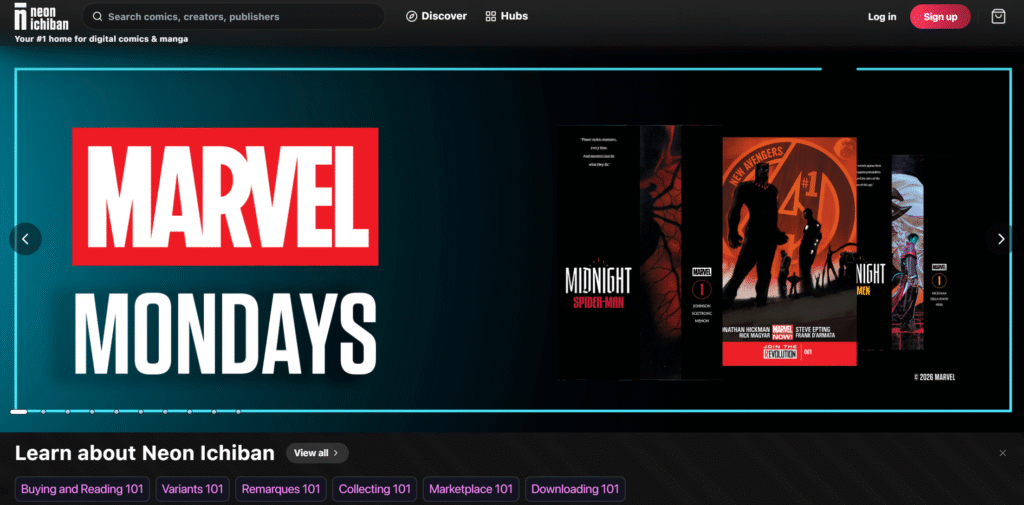Image resolution: width=1024 pixels, height=505 pixels.
Task: Click the Sign up button
Action: pyautogui.click(x=940, y=17)
